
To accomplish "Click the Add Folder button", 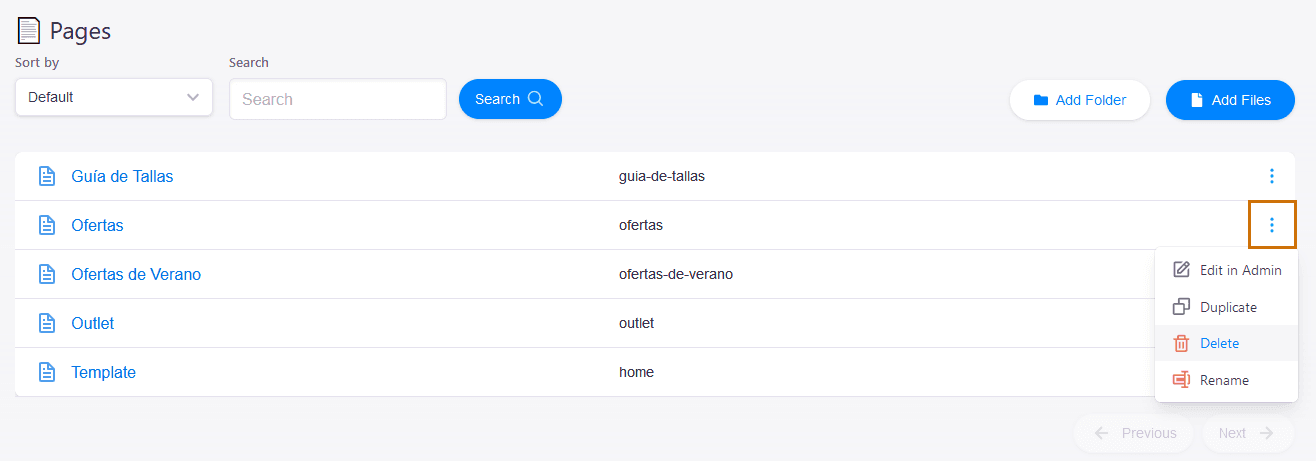I will point(1079,100).
